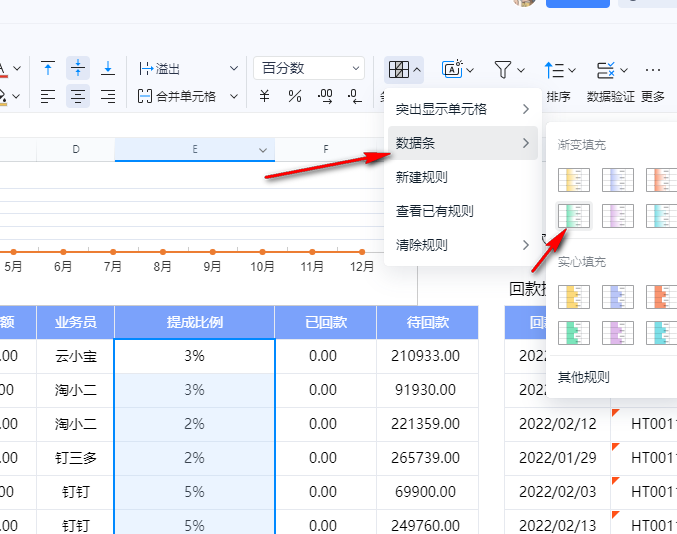677x534 pixels.
Task: Select cell with value 210933.00
Action: (427, 356)
